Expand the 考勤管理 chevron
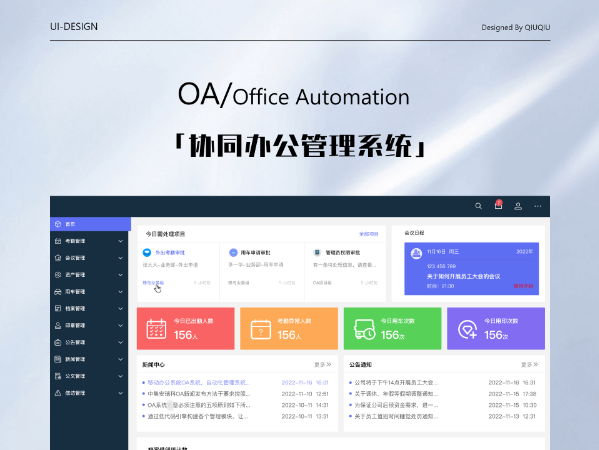 click(x=121, y=241)
